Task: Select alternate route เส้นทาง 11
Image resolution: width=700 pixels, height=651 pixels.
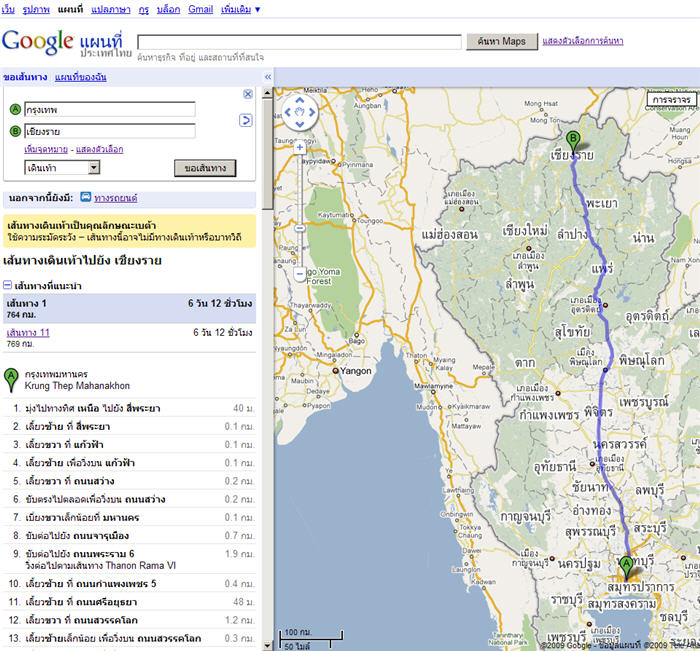Action: [x=28, y=332]
